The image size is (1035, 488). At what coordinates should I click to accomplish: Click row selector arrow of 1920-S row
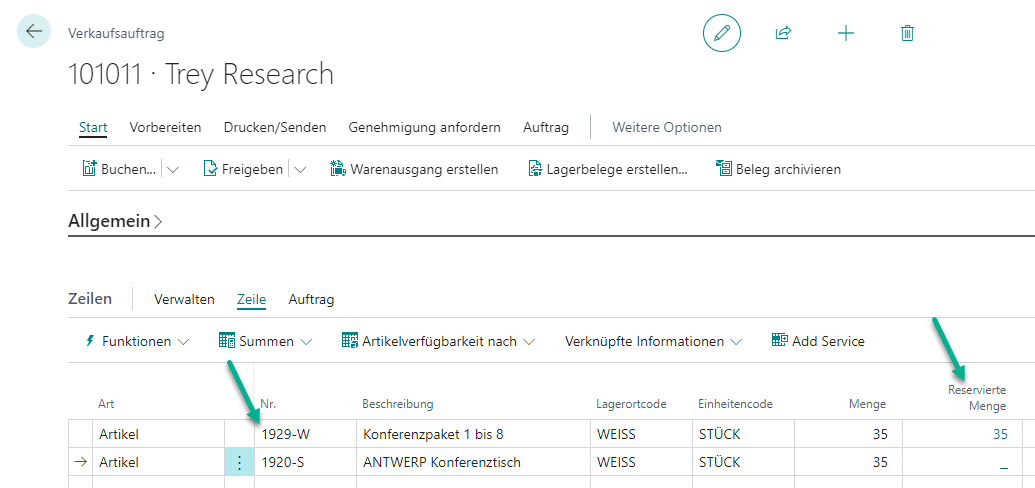(x=81, y=462)
